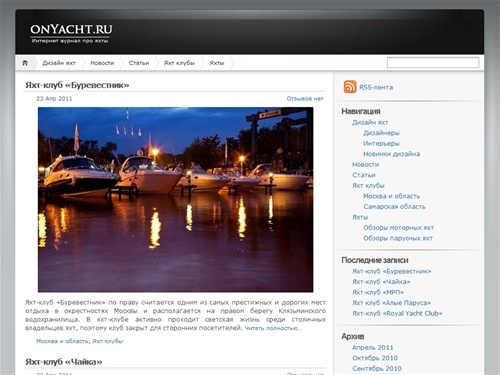
Task: Select Обзоры моторных яхт in sidebar
Action: [x=398, y=228]
